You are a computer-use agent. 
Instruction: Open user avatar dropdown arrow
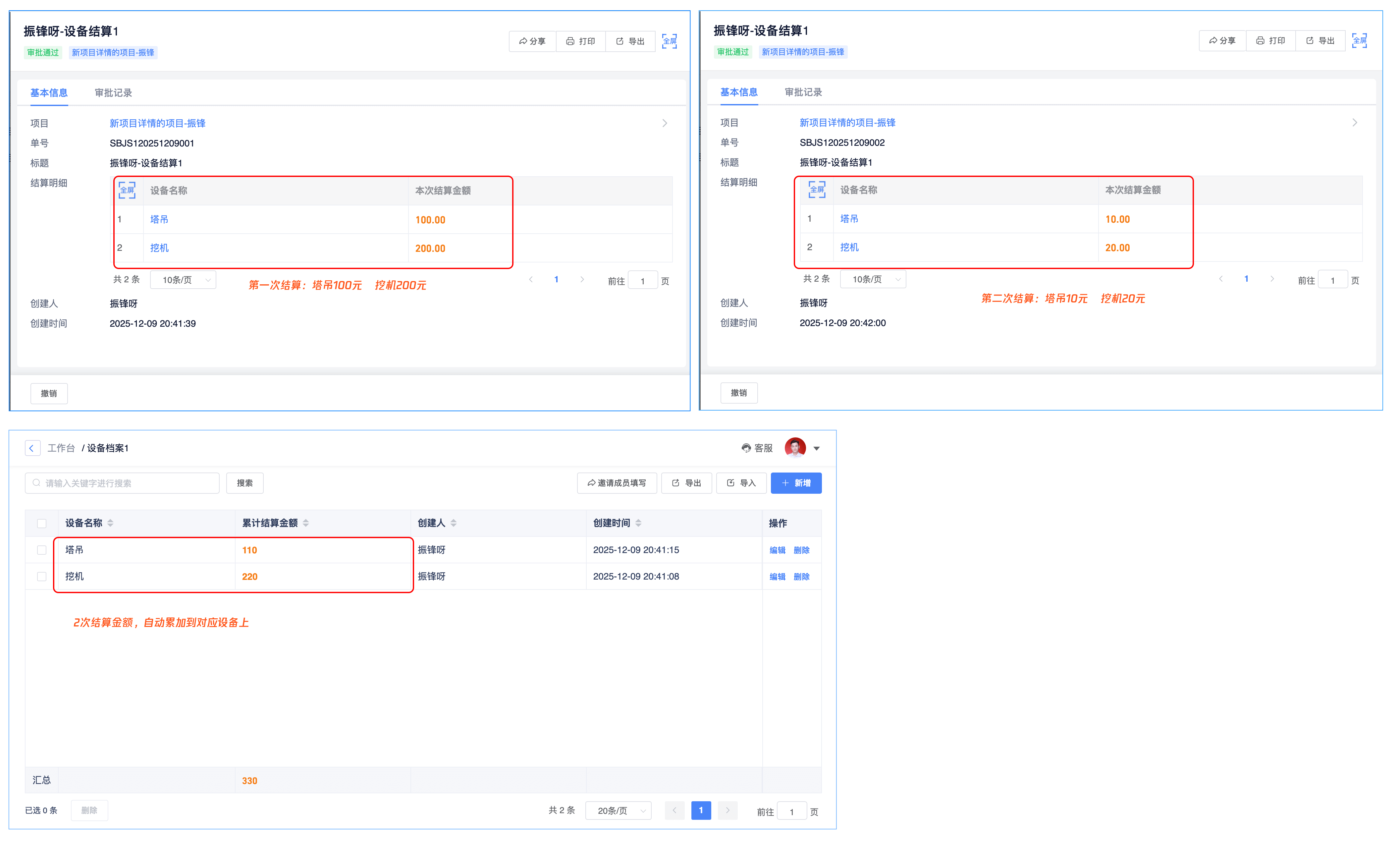[816, 448]
